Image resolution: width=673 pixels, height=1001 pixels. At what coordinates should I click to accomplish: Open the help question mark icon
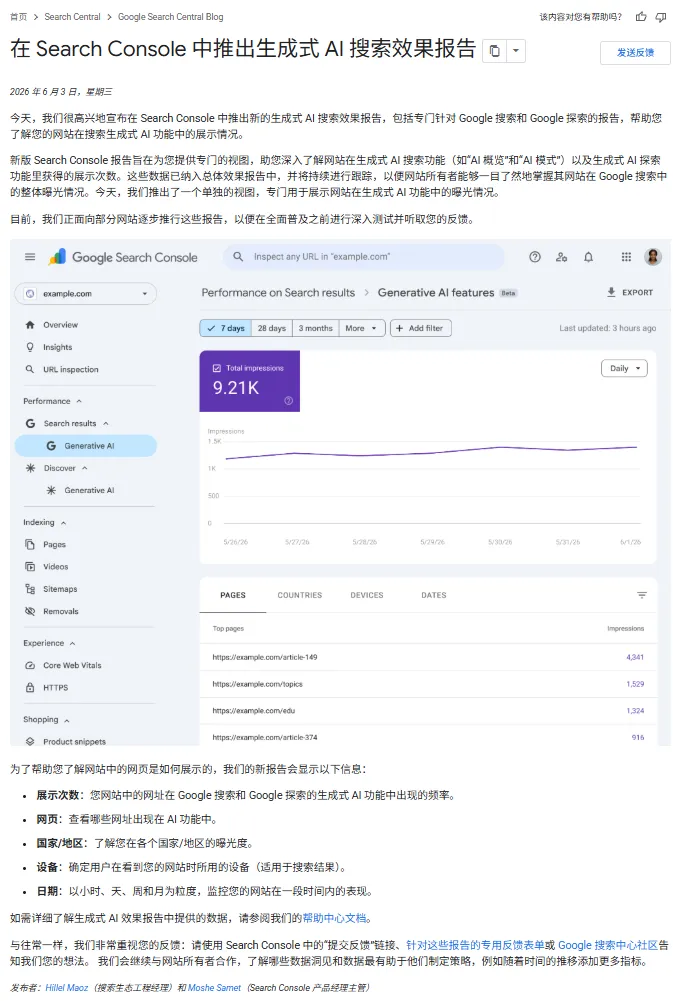pos(535,257)
